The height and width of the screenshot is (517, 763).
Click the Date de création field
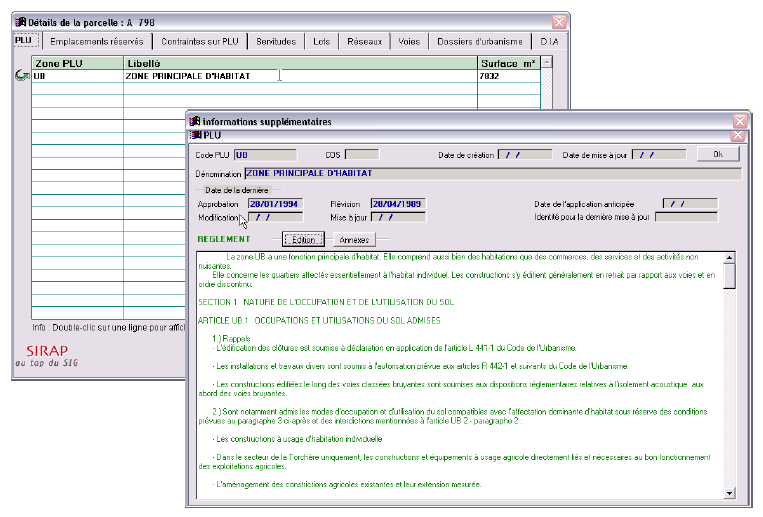[x=525, y=155]
